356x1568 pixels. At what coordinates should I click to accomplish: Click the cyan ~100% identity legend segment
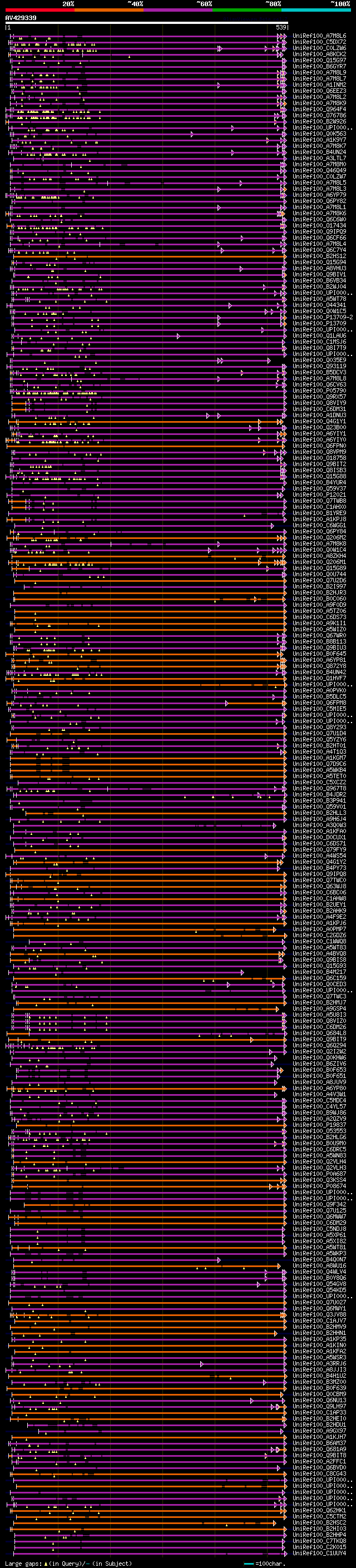point(316,11)
